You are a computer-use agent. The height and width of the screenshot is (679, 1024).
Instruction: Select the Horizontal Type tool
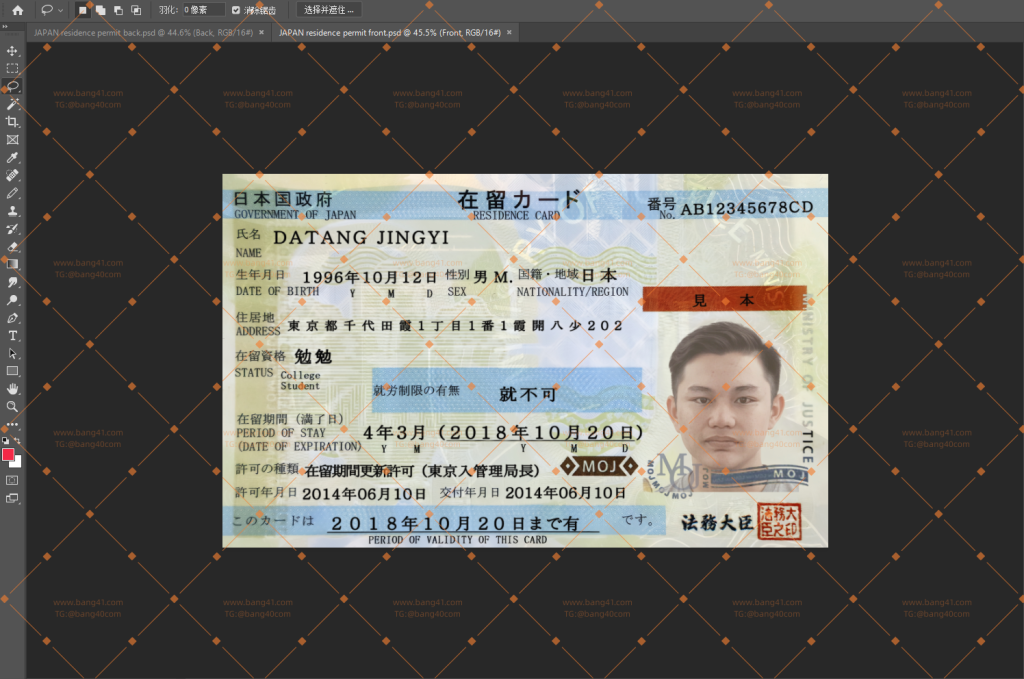pyautogui.click(x=13, y=333)
